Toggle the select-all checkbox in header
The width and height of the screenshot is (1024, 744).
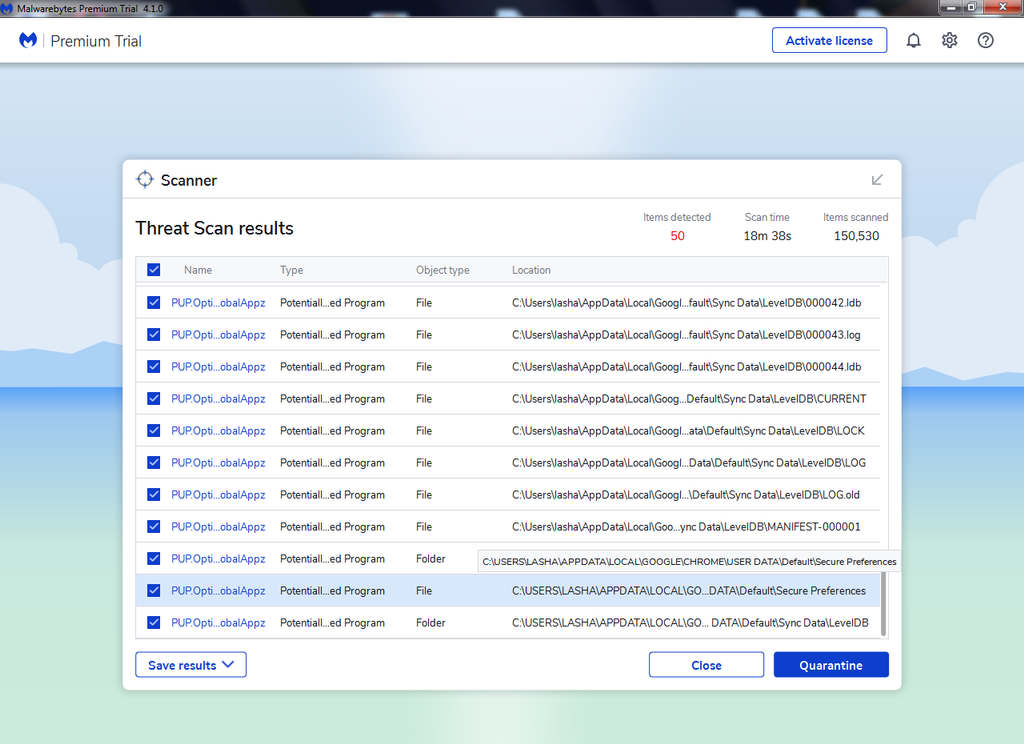pos(153,270)
